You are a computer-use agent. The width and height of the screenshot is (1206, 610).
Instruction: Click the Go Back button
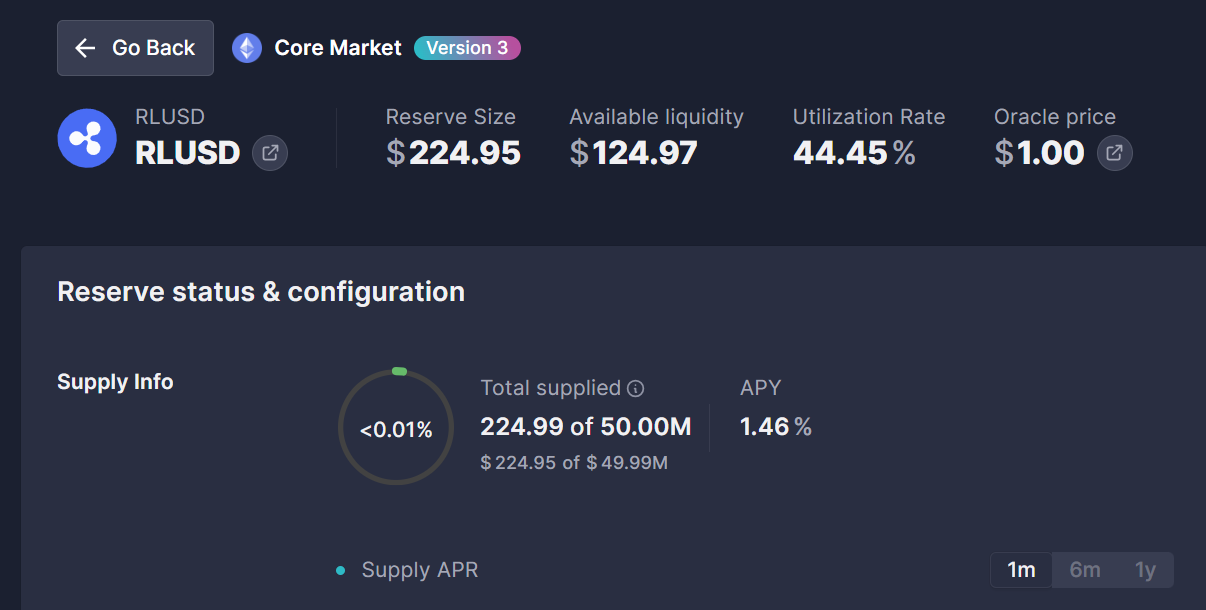pos(135,48)
